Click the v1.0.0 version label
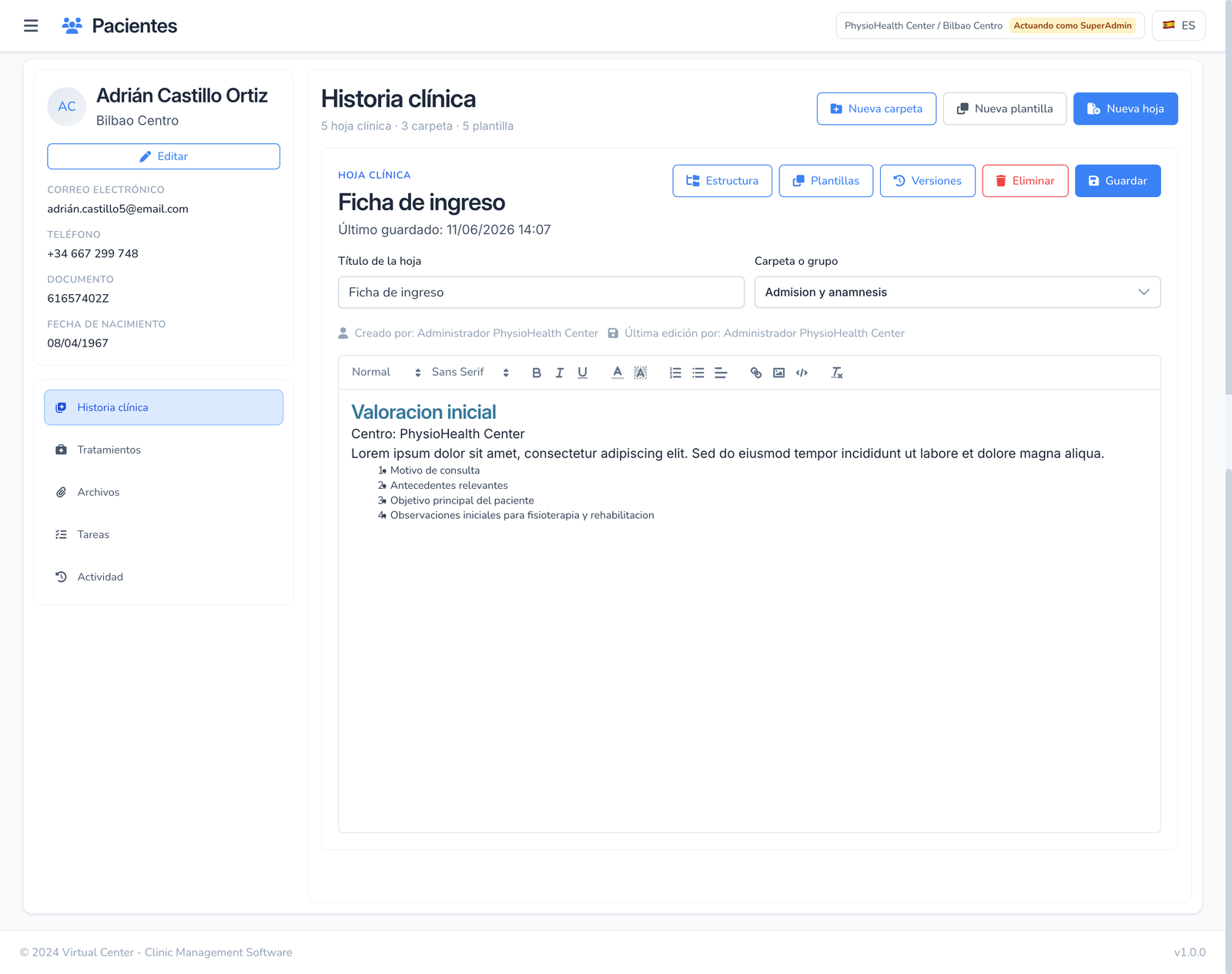Screen dimensions: 1232x974 pos(1190,952)
